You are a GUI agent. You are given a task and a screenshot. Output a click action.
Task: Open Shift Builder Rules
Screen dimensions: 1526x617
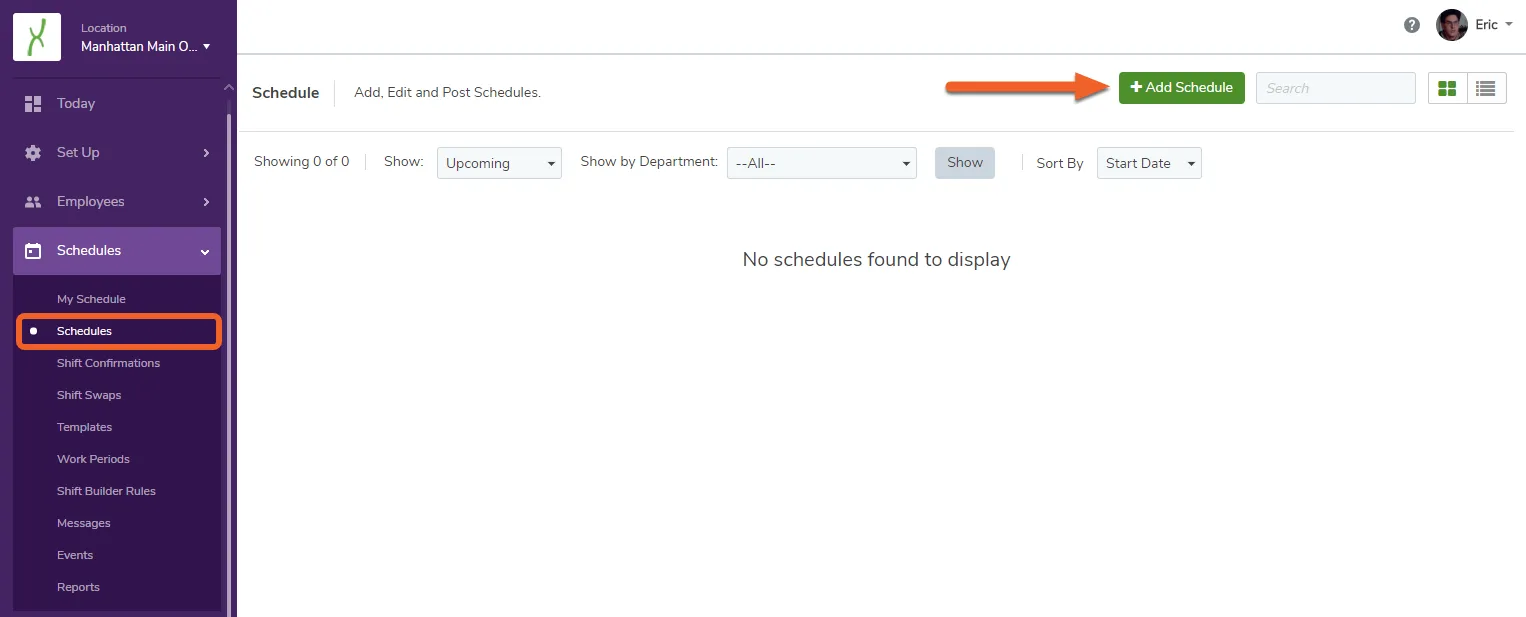coord(106,491)
